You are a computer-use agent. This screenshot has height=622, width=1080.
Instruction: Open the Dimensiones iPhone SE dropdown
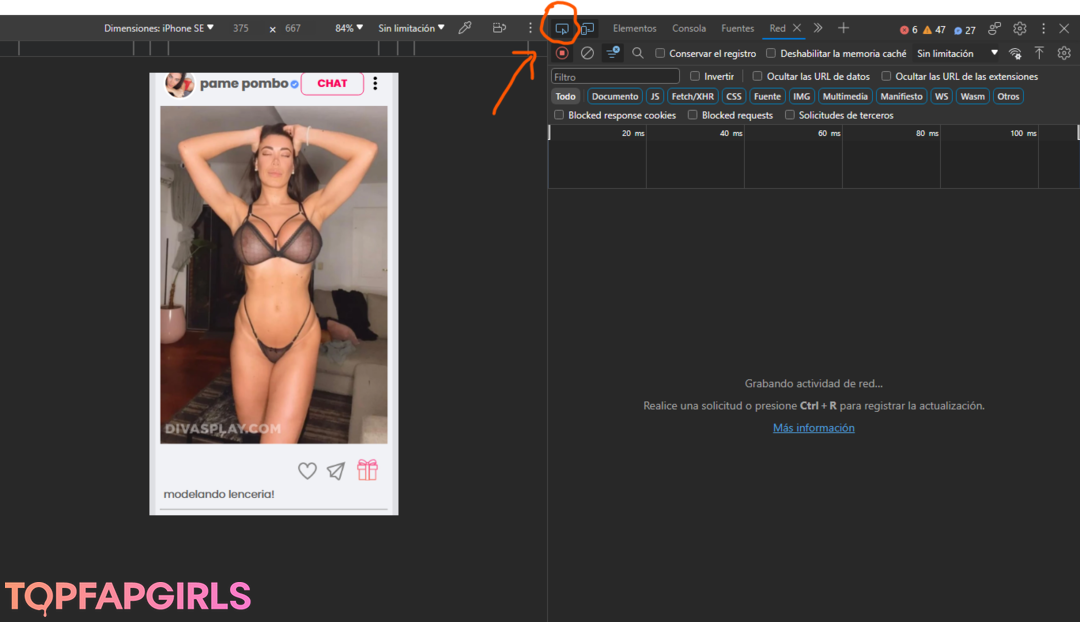(159, 28)
